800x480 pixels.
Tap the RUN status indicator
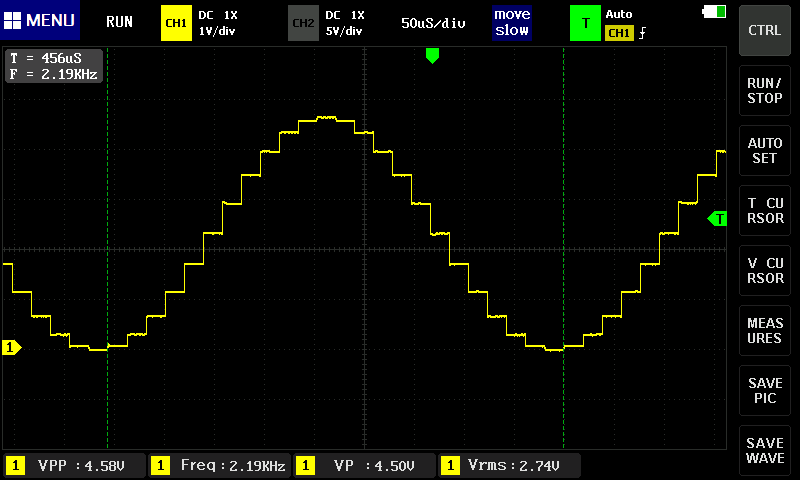click(x=119, y=22)
